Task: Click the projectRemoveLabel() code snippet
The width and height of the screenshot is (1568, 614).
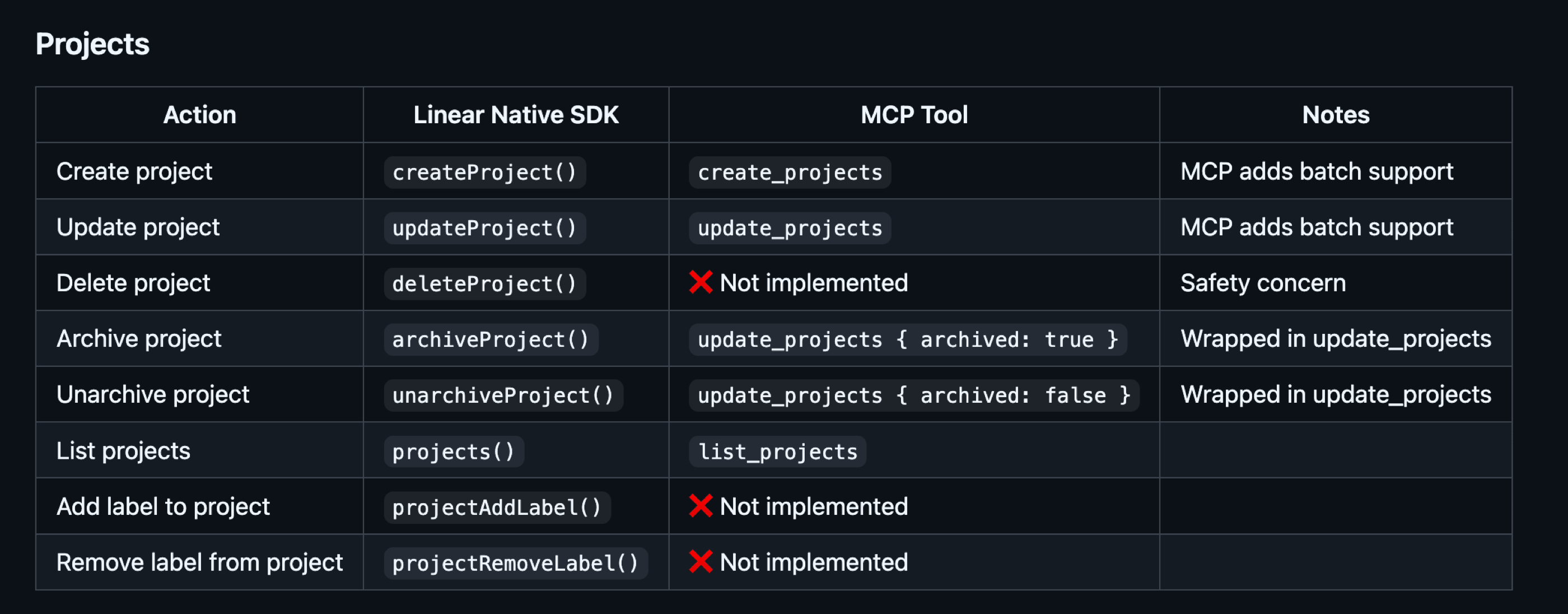Action: tap(515, 563)
